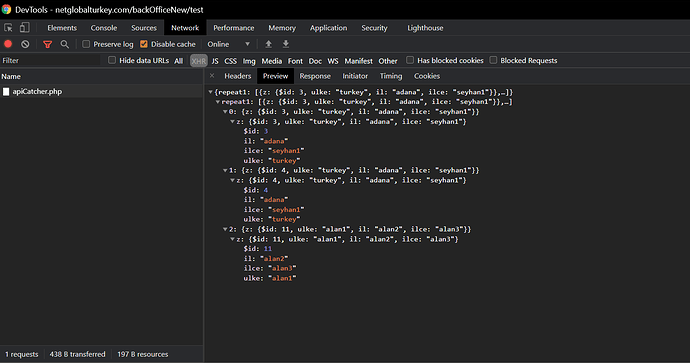This screenshot has height=363, width=690.
Task: Collapse the repeat1 array node
Action: [218, 102]
